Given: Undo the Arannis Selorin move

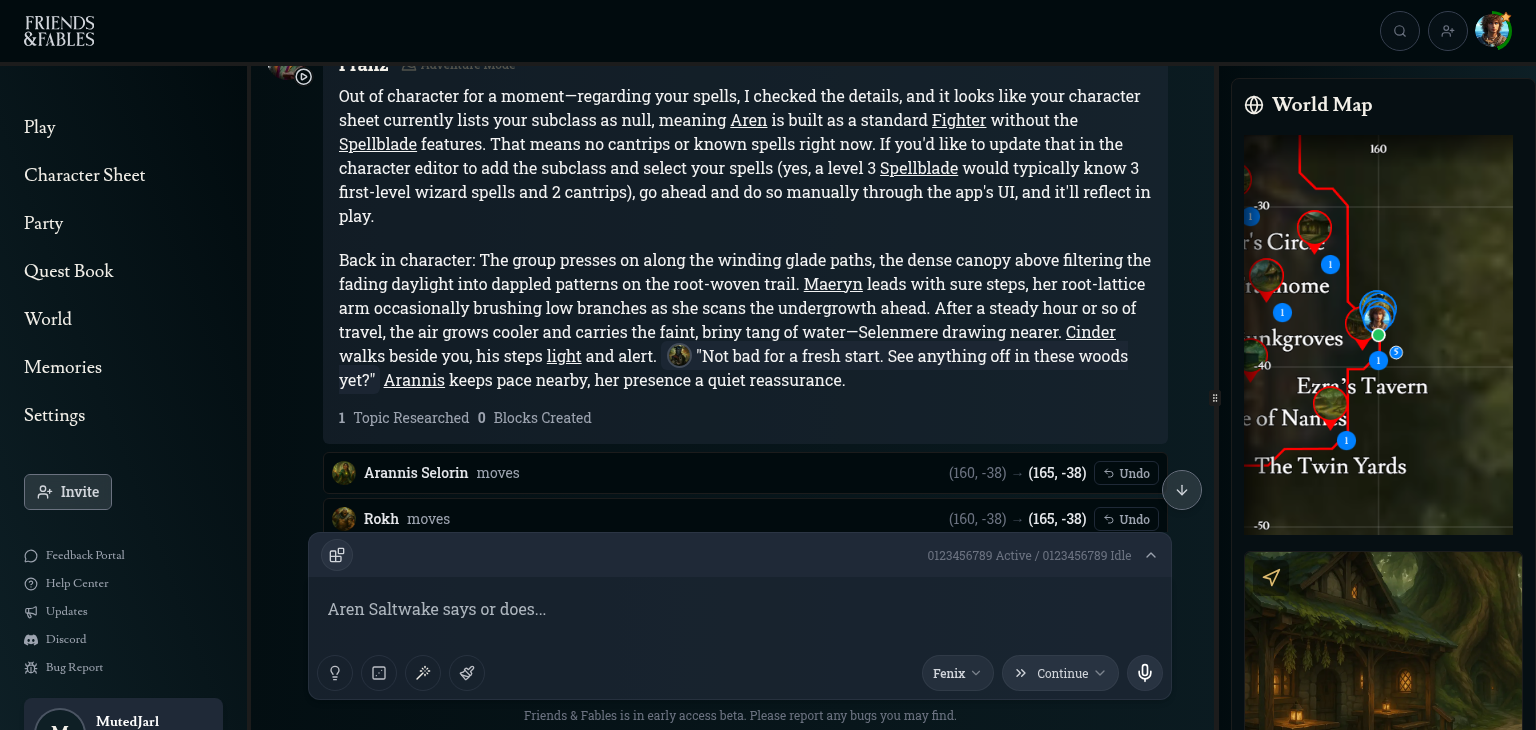Looking at the screenshot, I should (1126, 473).
